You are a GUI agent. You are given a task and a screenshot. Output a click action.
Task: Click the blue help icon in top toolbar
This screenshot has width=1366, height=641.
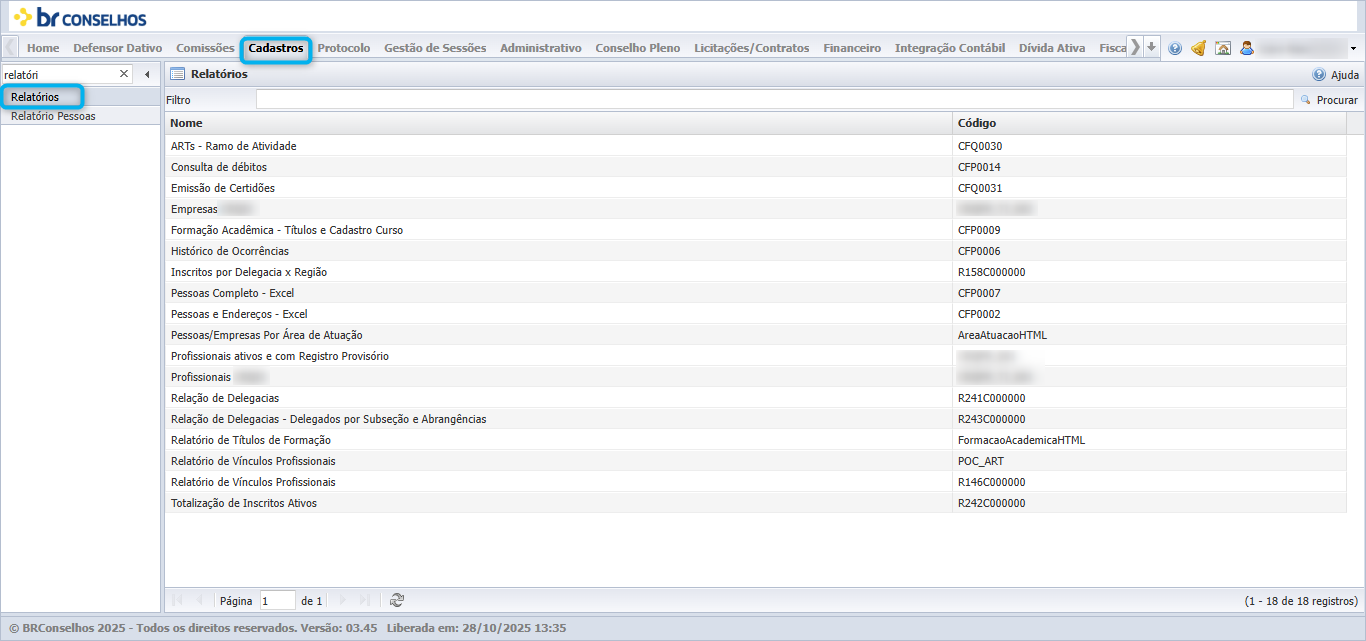click(1175, 48)
